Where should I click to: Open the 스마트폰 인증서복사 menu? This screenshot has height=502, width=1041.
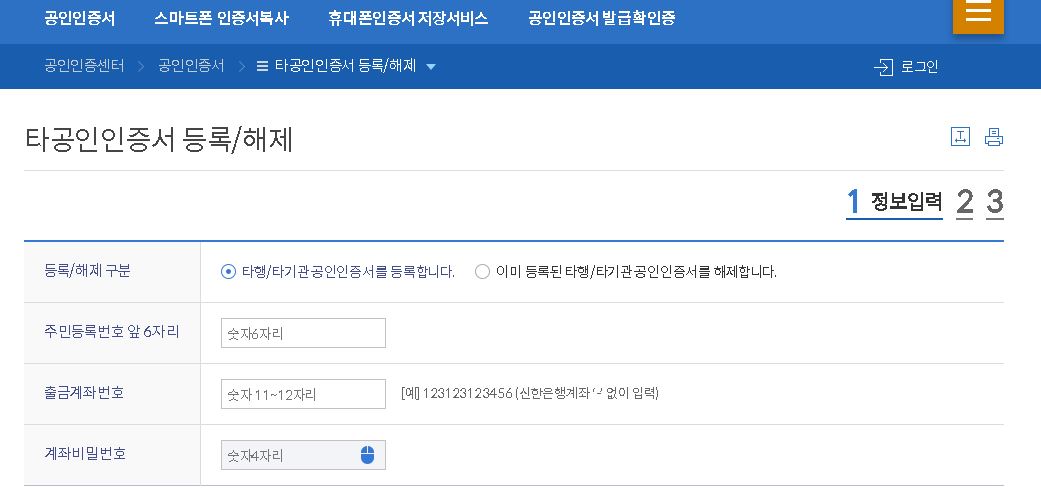(x=221, y=18)
